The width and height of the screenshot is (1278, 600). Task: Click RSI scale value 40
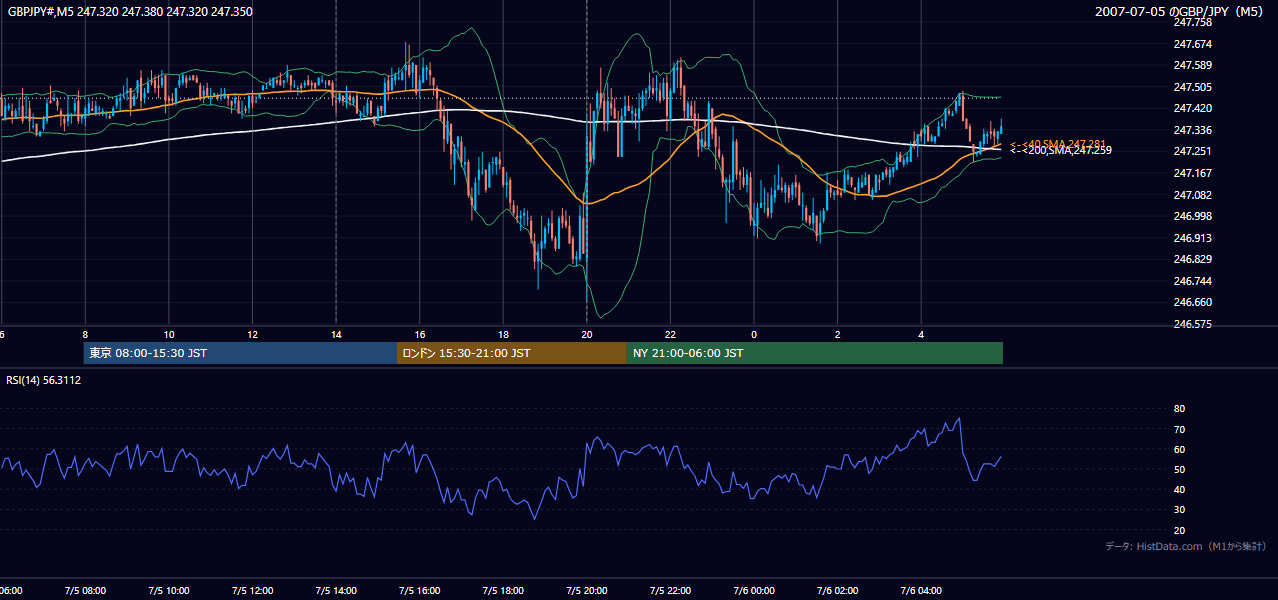click(1179, 489)
